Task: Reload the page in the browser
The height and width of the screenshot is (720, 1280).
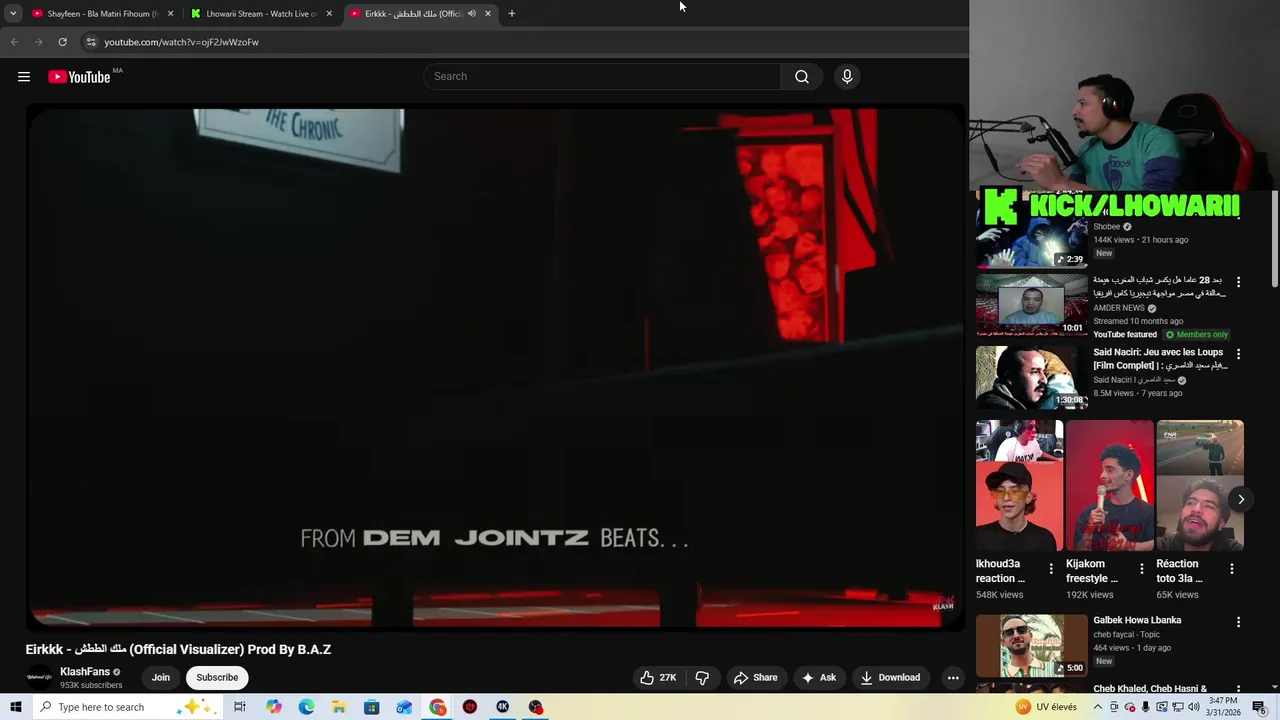Action: (x=62, y=42)
